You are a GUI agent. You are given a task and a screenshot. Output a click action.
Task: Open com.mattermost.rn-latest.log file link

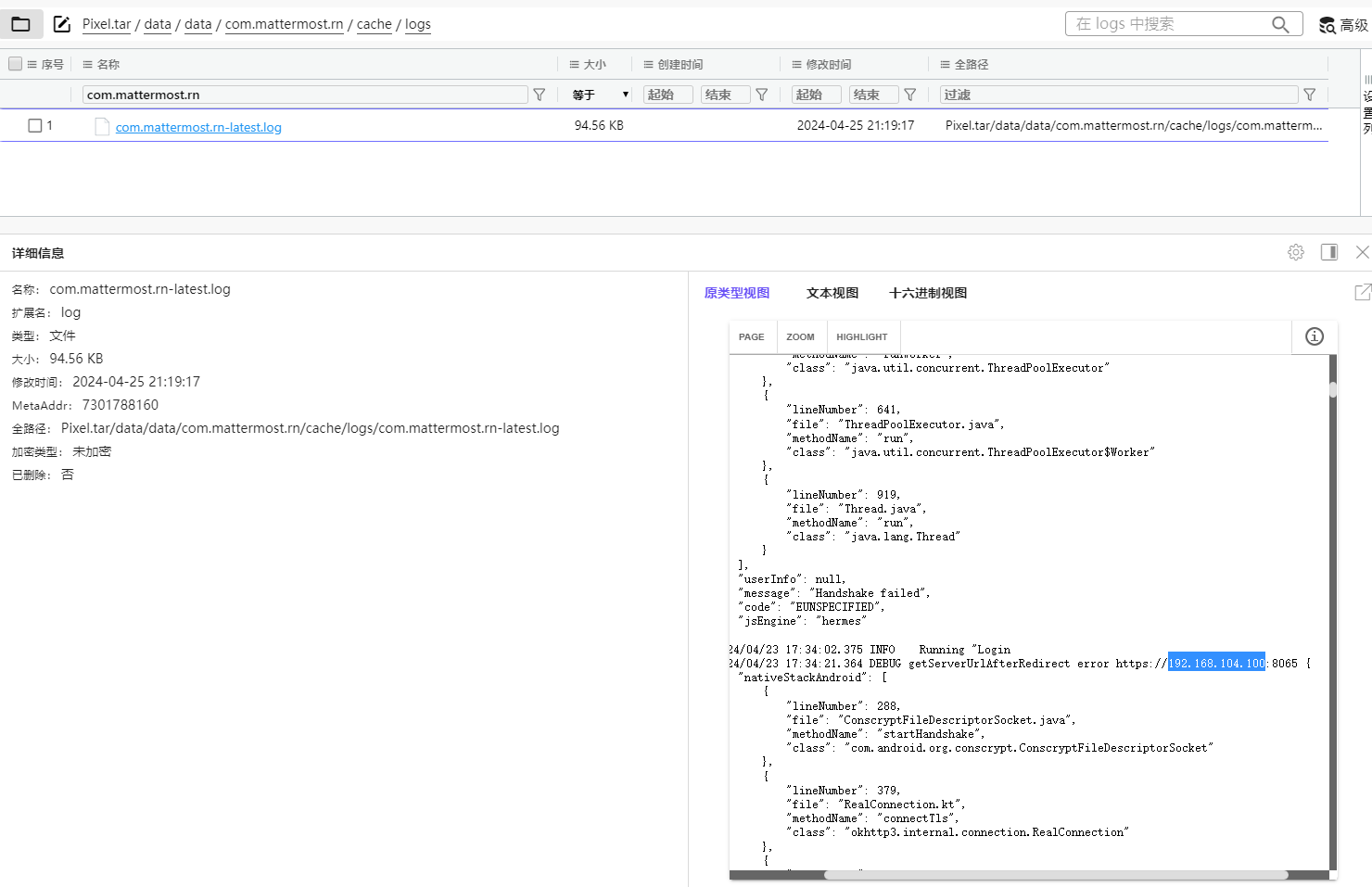[198, 127]
